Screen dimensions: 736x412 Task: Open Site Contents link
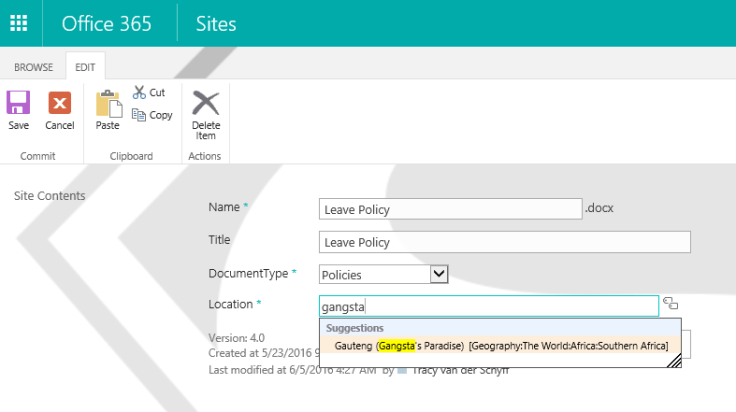(49, 196)
